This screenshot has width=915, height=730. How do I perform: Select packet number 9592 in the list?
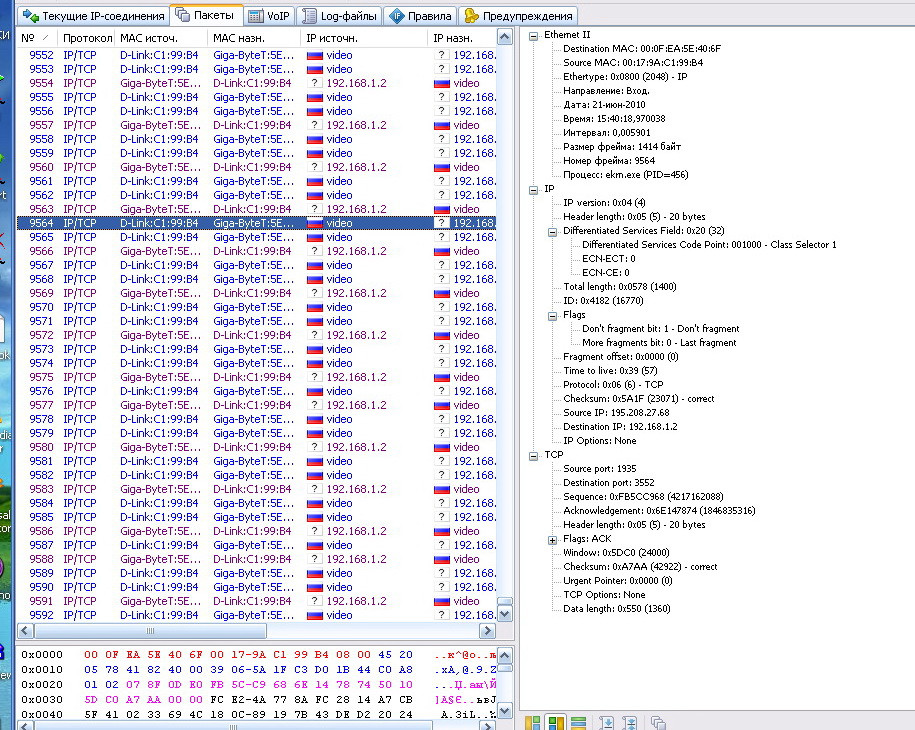[x=256, y=616]
